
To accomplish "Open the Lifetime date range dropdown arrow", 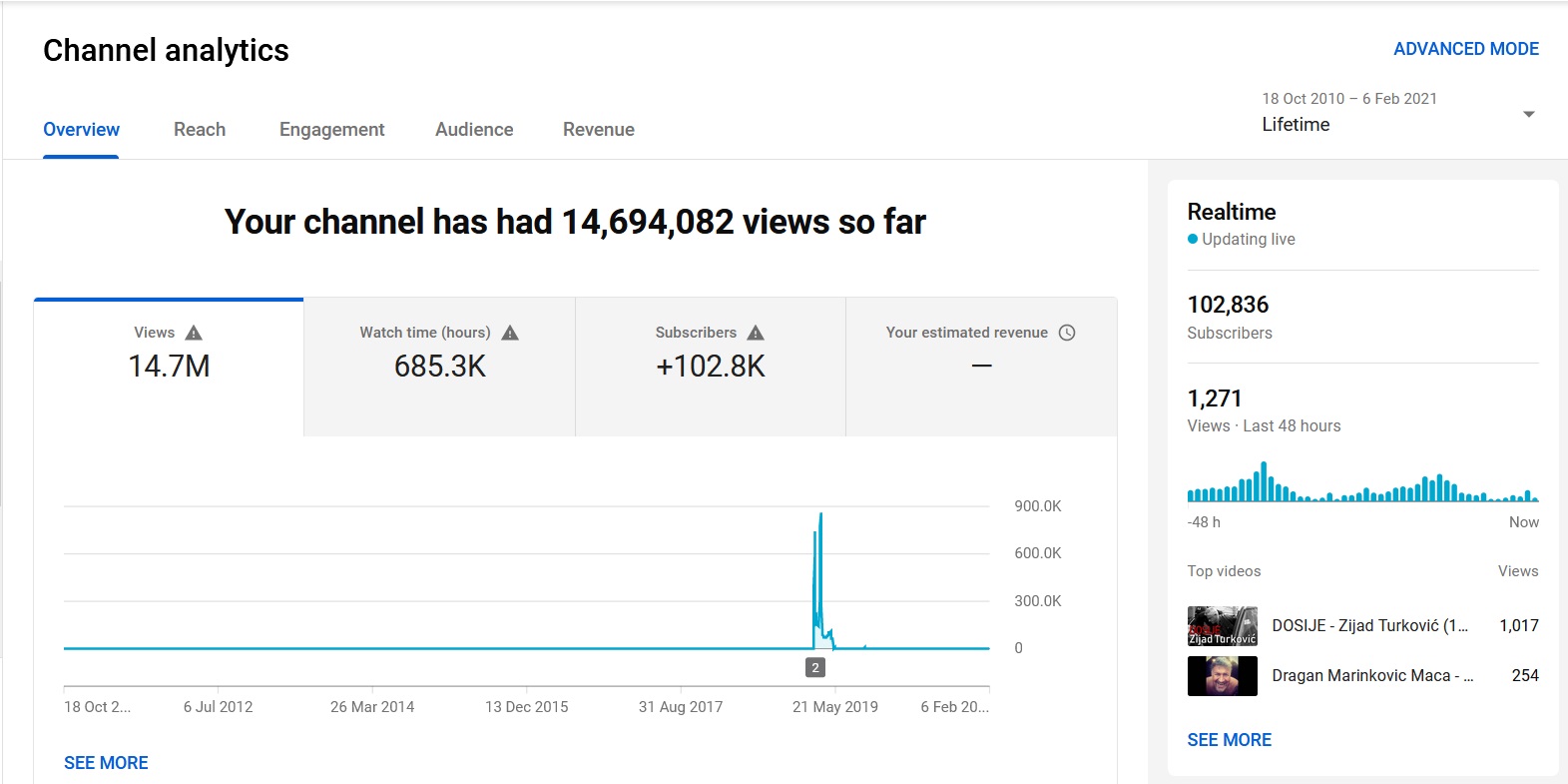I will click(x=1528, y=114).
